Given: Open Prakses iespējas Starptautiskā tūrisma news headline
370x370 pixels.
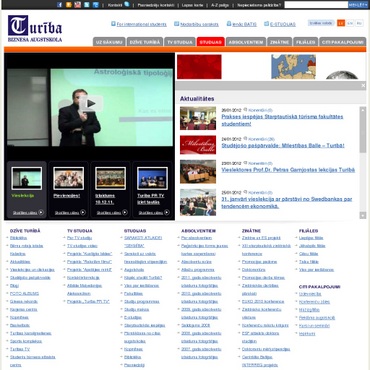Looking at the screenshot, I should (x=282, y=120).
